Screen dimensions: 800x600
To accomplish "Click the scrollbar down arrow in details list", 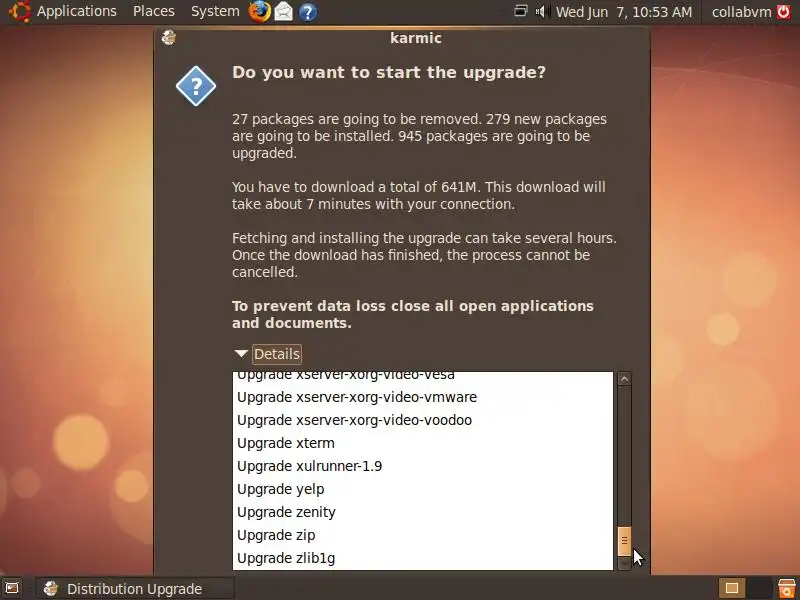I will (624, 563).
